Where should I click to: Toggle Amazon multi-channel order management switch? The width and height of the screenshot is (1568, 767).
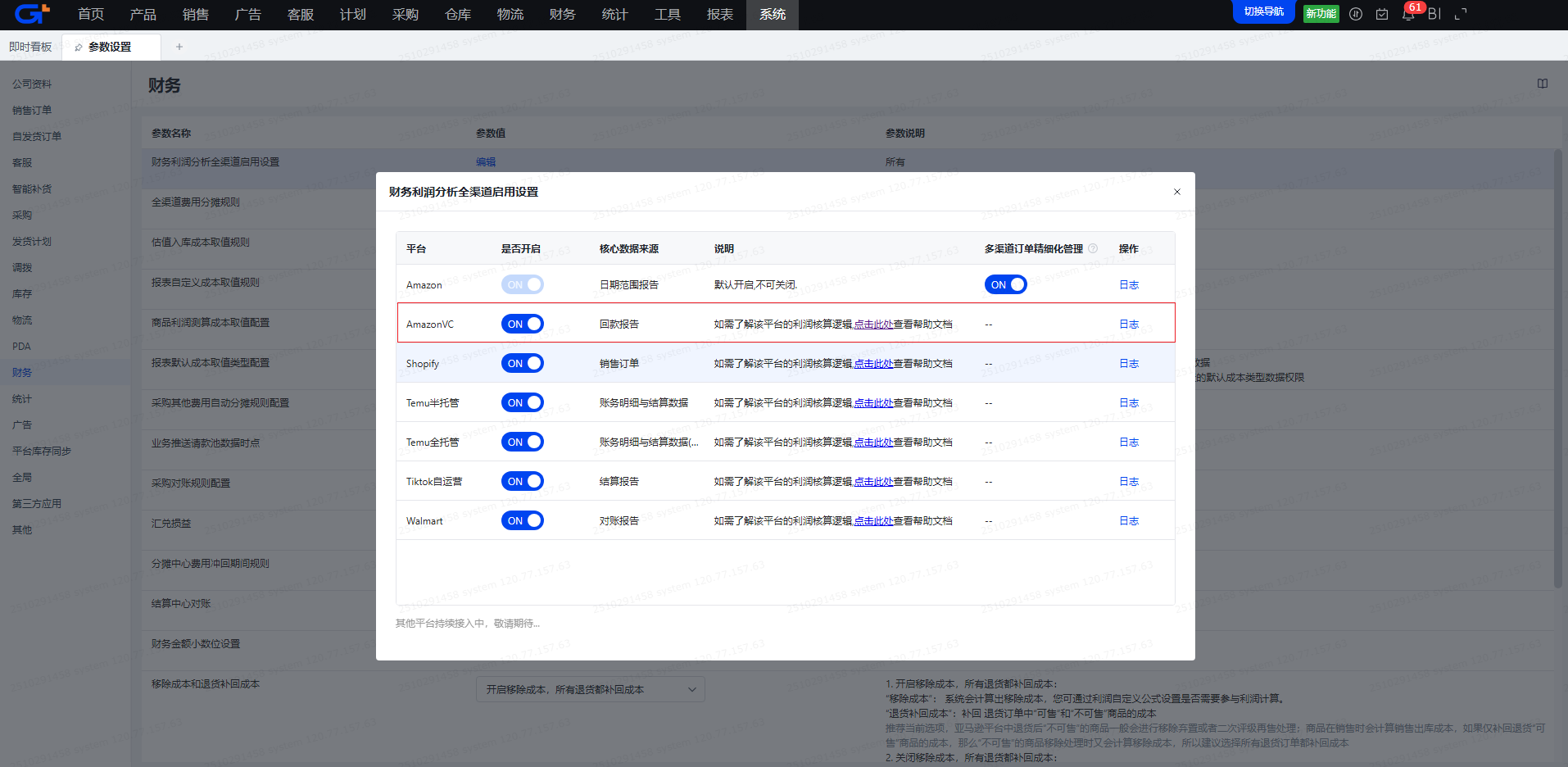pos(1005,284)
